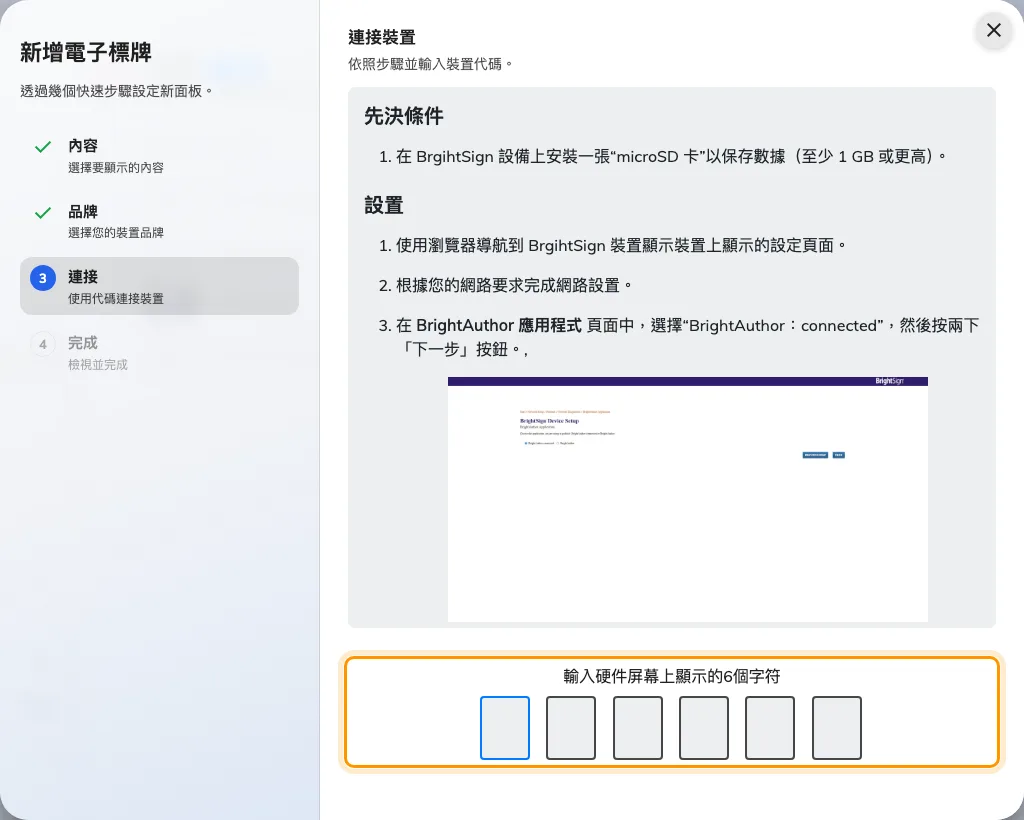Click the 選擇要顯示的內容 step description
This screenshot has width=1024, height=820.
pyautogui.click(x=116, y=168)
